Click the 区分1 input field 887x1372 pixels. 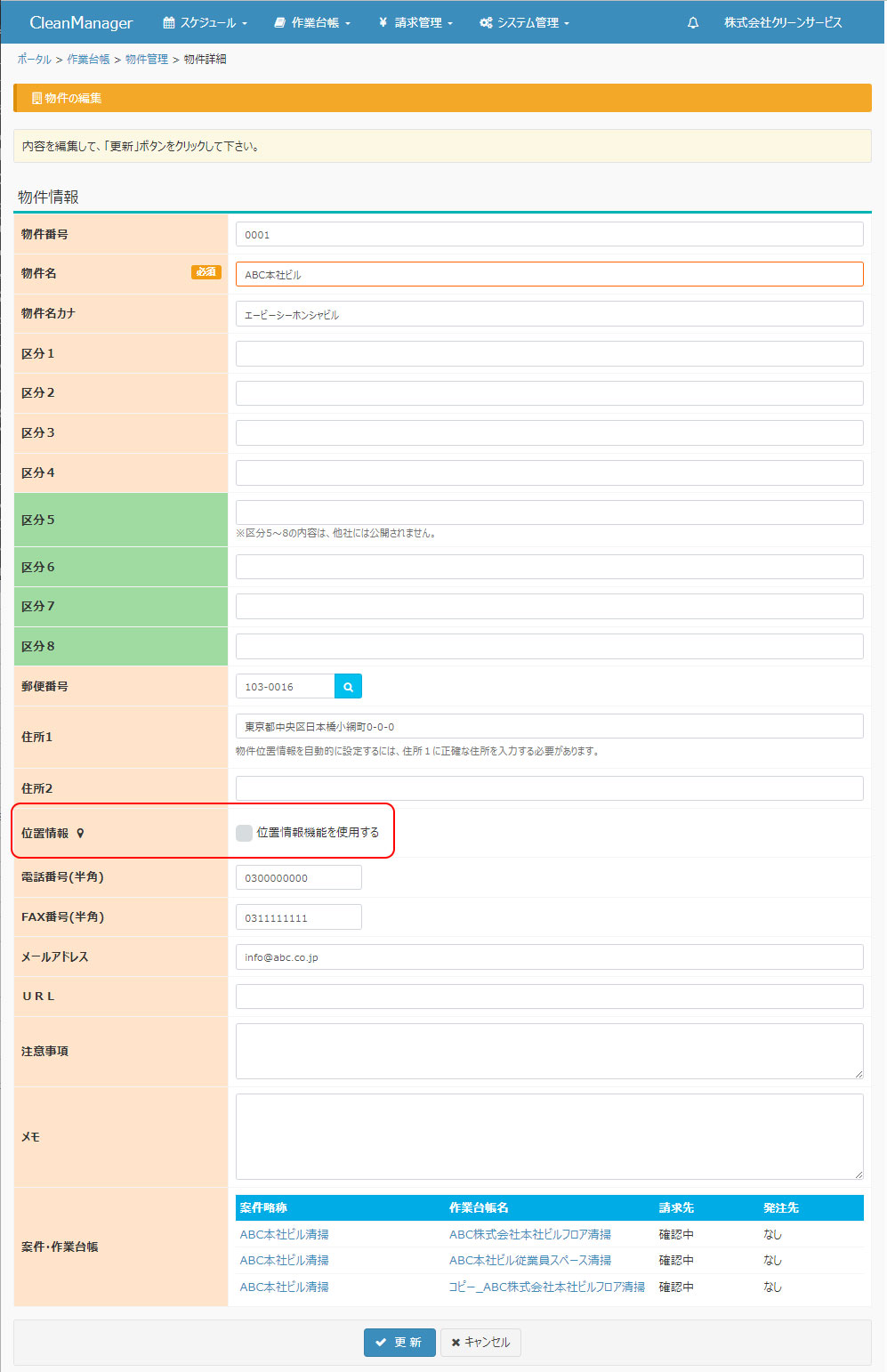tap(550, 353)
